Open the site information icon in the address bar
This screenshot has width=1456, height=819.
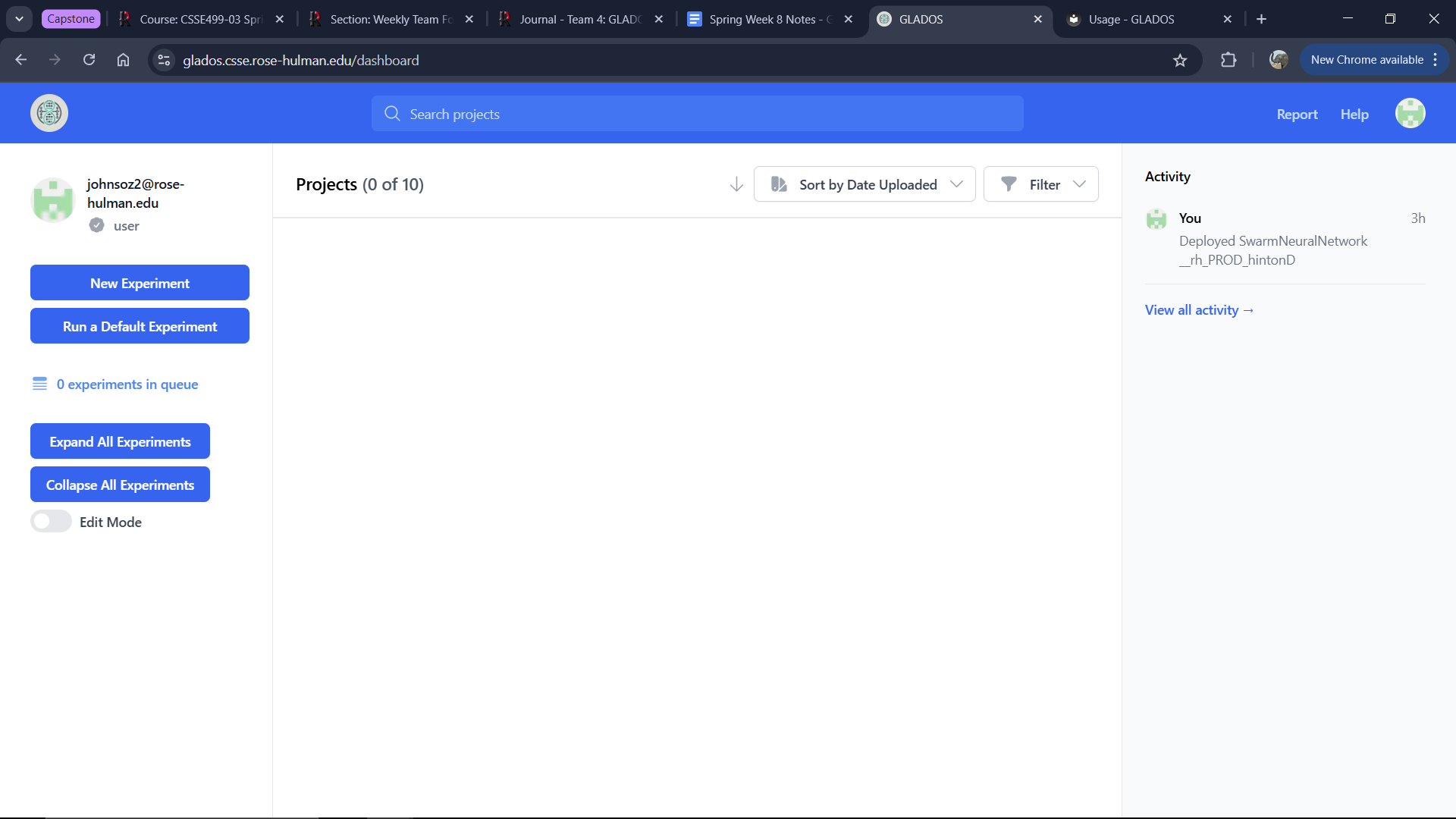(x=164, y=60)
